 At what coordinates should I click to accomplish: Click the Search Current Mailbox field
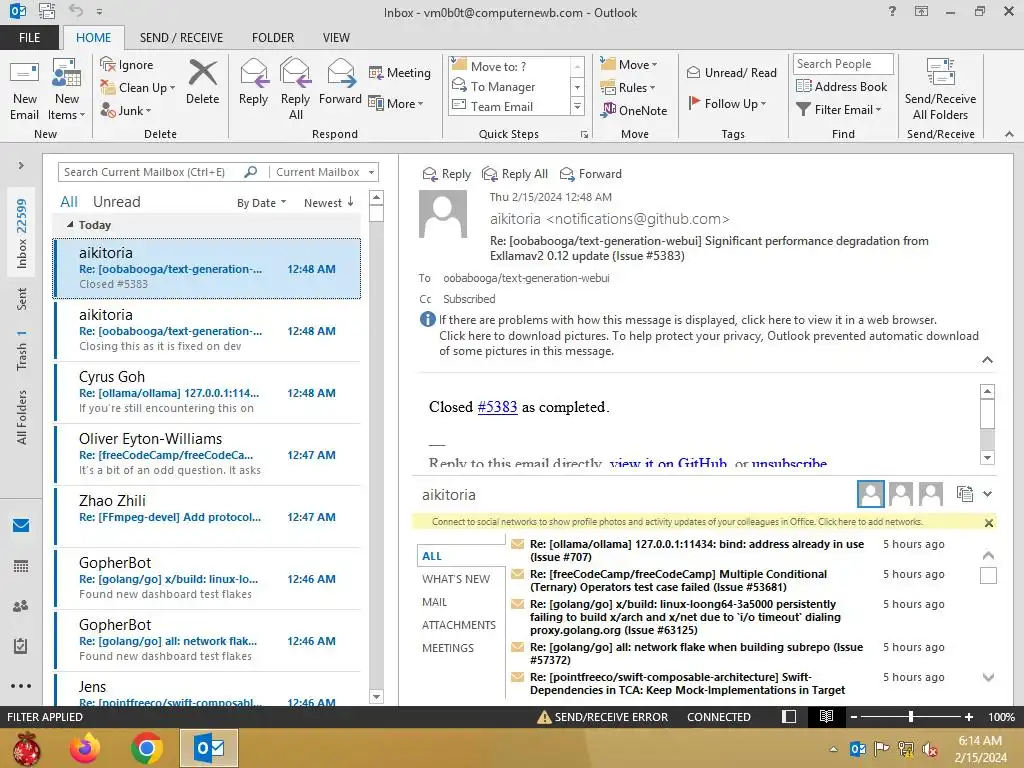[x=152, y=172]
